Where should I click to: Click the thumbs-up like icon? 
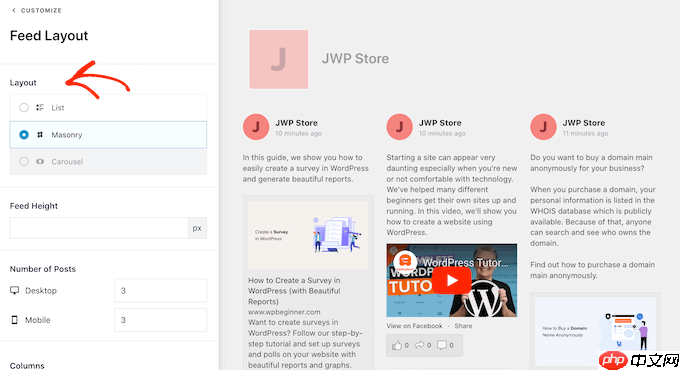[396, 345]
